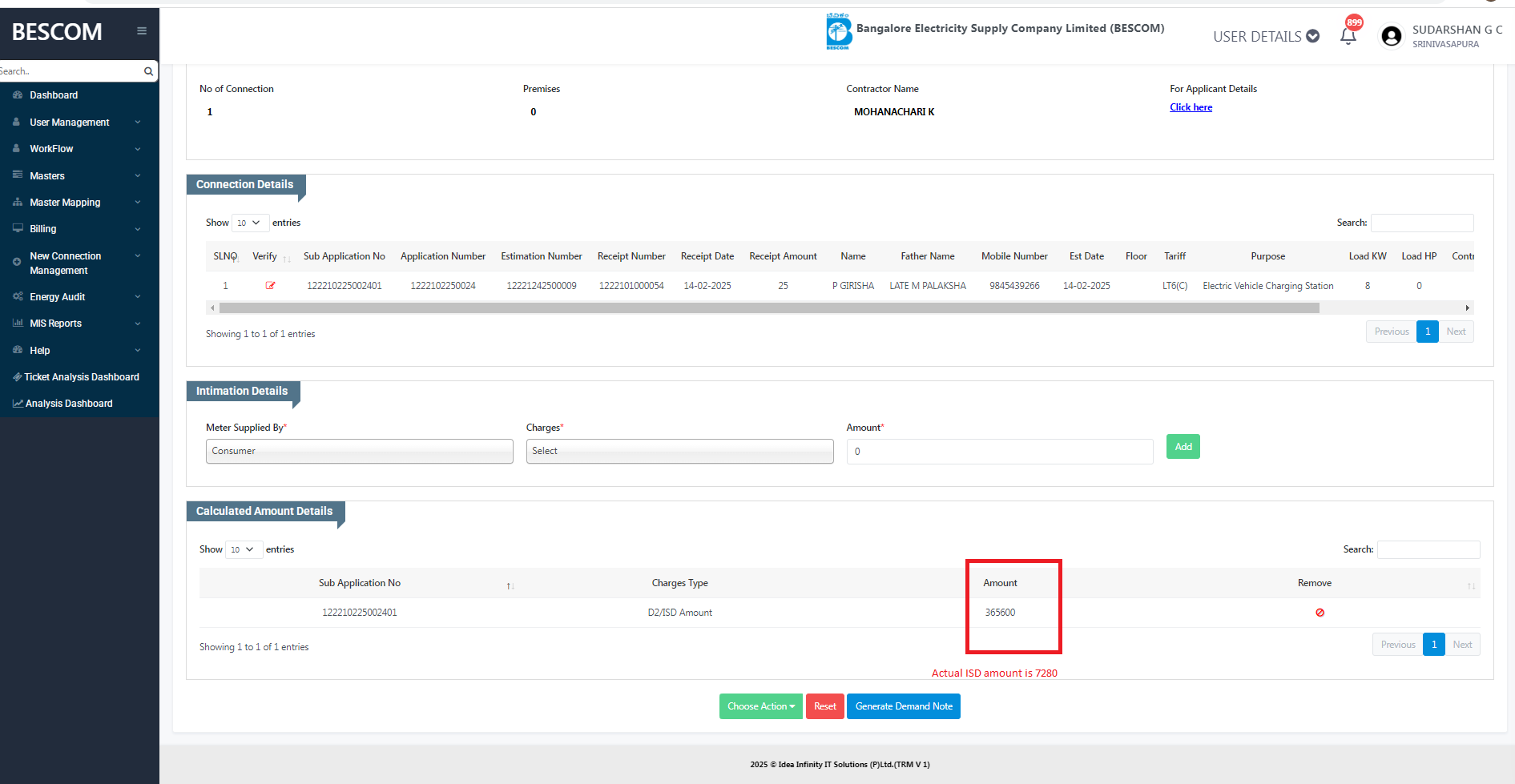The height and width of the screenshot is (784, 1515).
Task: Click the Ticket Analysis Dashboard icon
Action: click(x=18, y=376)
